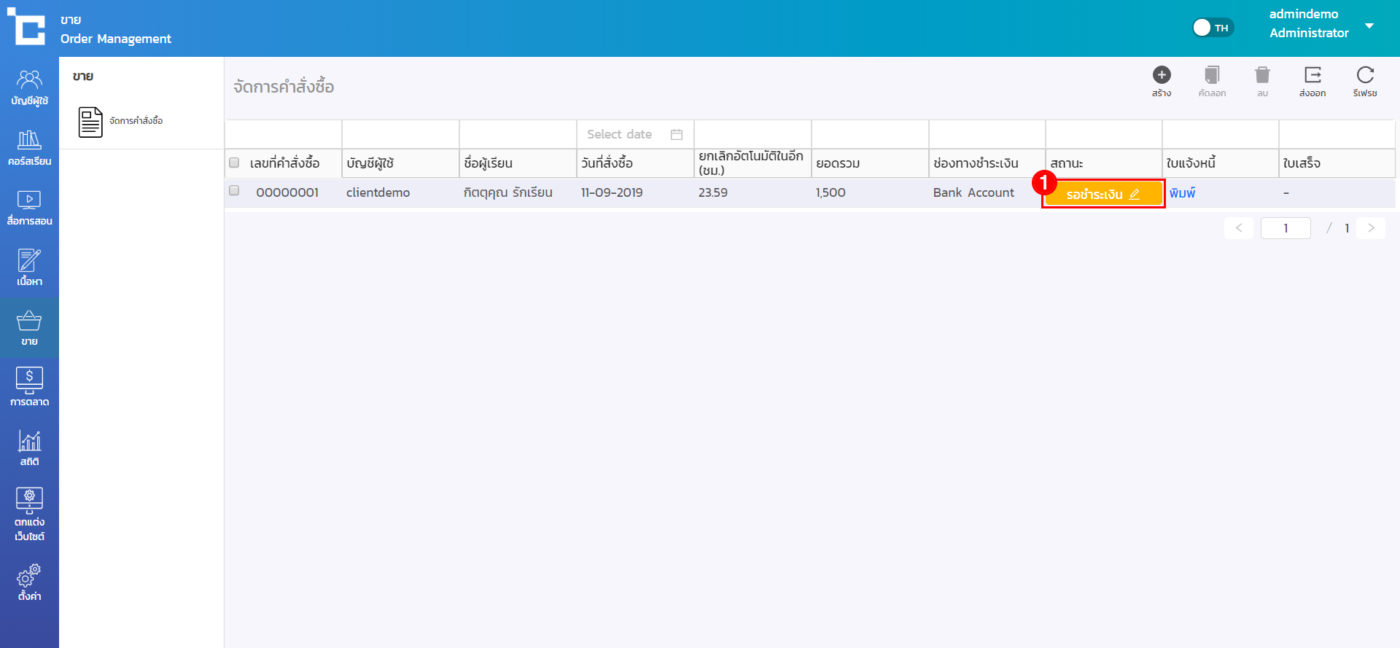Open the sales basket menu in sidebar

[x=29, y=327]
